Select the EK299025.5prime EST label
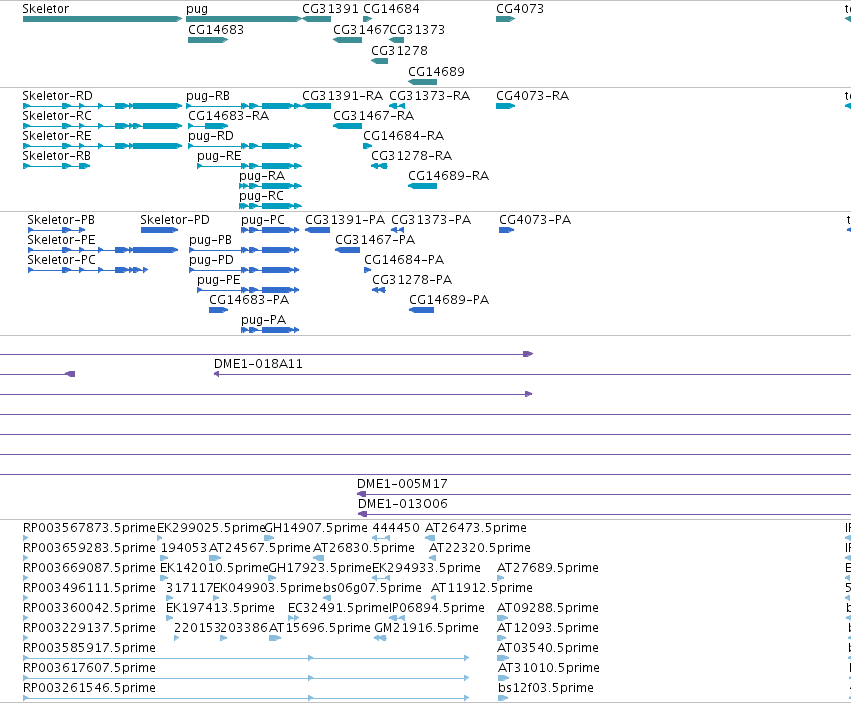This screenshot has width=851, height=703. pyautogui.click(x=211, y=528)
